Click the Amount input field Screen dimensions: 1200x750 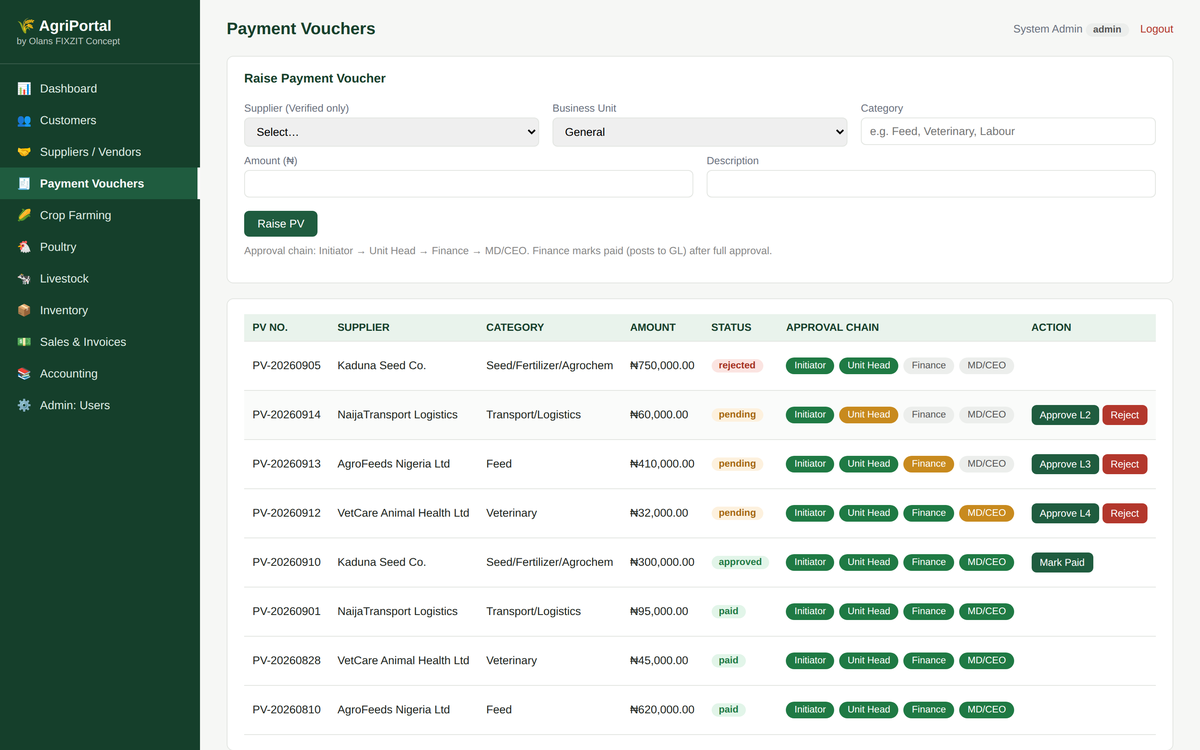[468, 184]
